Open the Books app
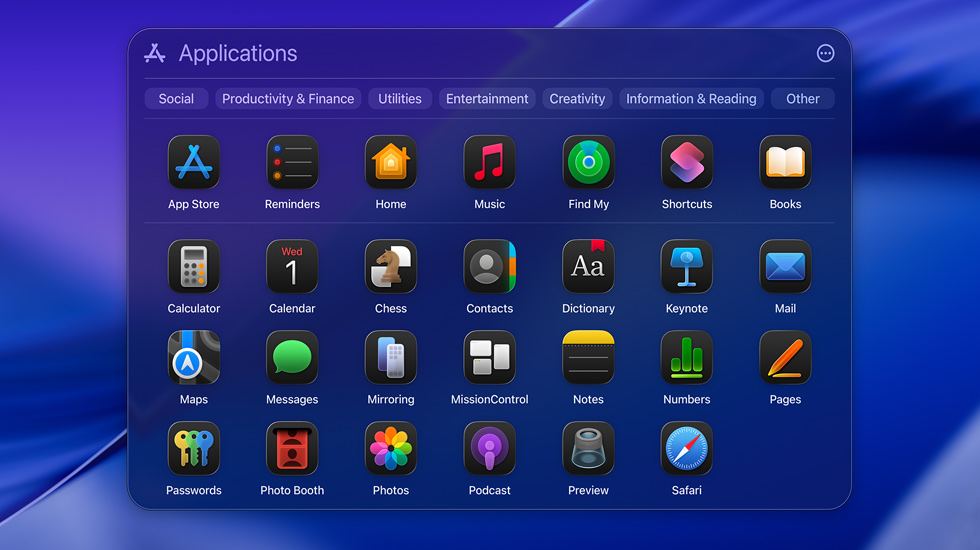Viewport: 980px width, 550px height. [785, 162]
